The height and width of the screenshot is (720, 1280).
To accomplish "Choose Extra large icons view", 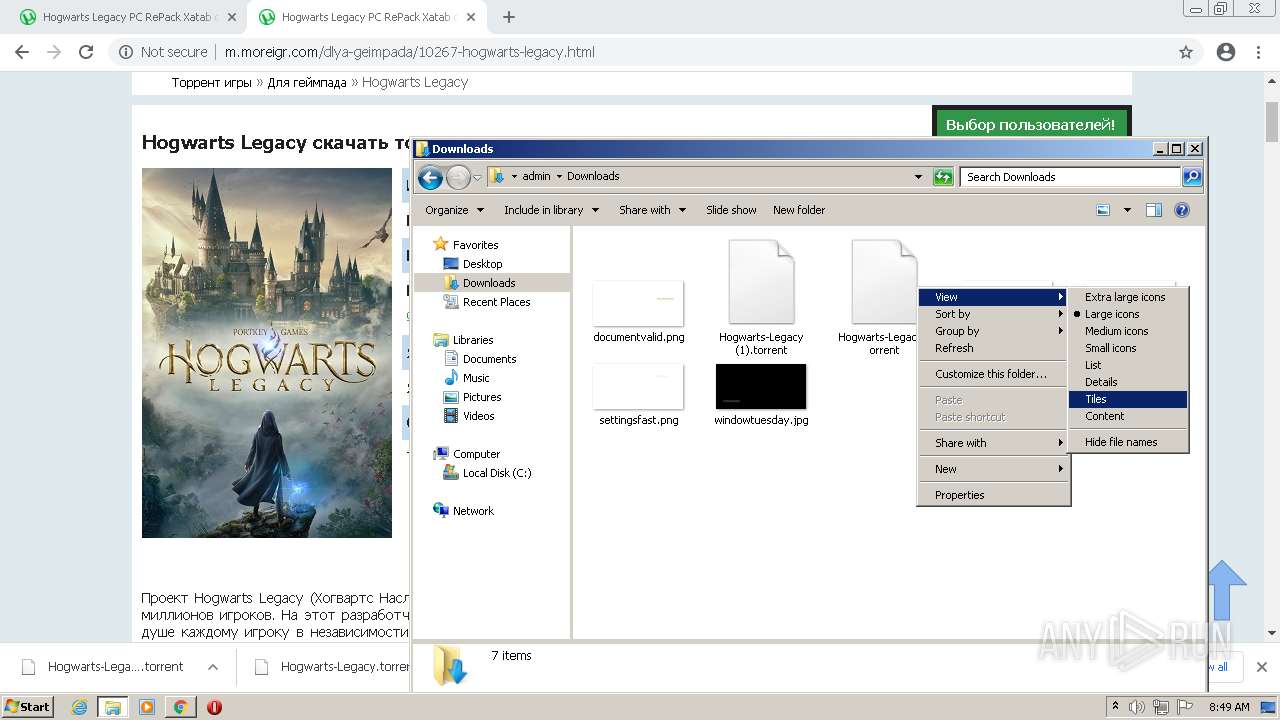I will (x=1128, y=297).
